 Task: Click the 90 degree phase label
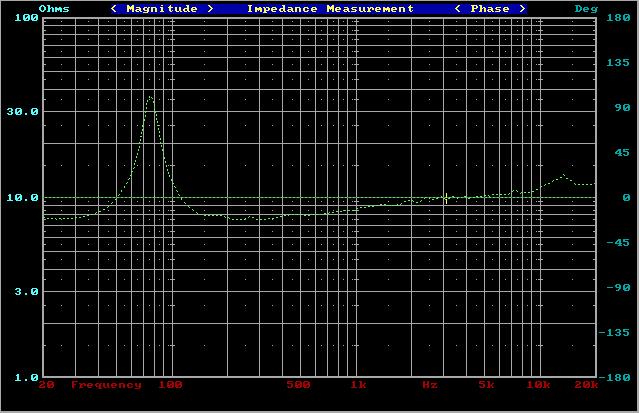tap(622, 108)
